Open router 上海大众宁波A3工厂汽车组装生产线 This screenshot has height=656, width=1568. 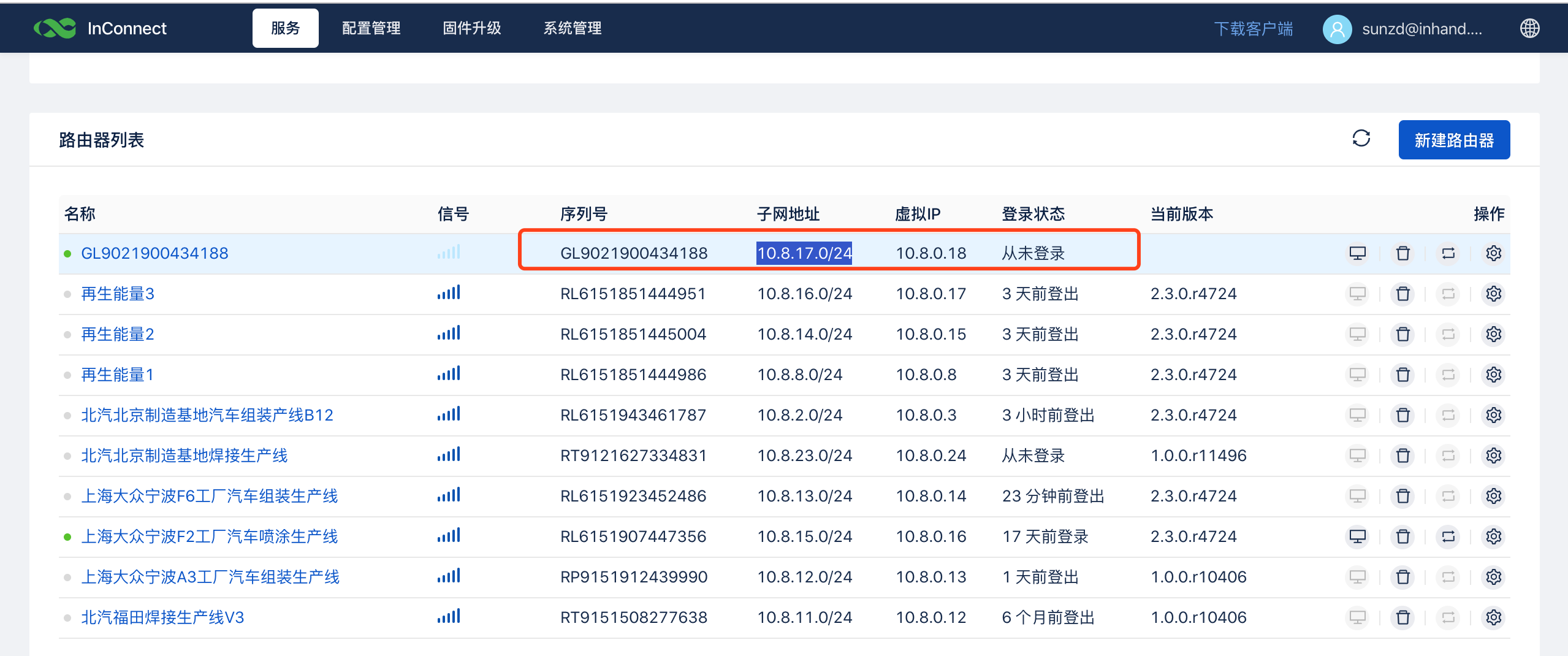pyautogui.click(x=210, y=578)
